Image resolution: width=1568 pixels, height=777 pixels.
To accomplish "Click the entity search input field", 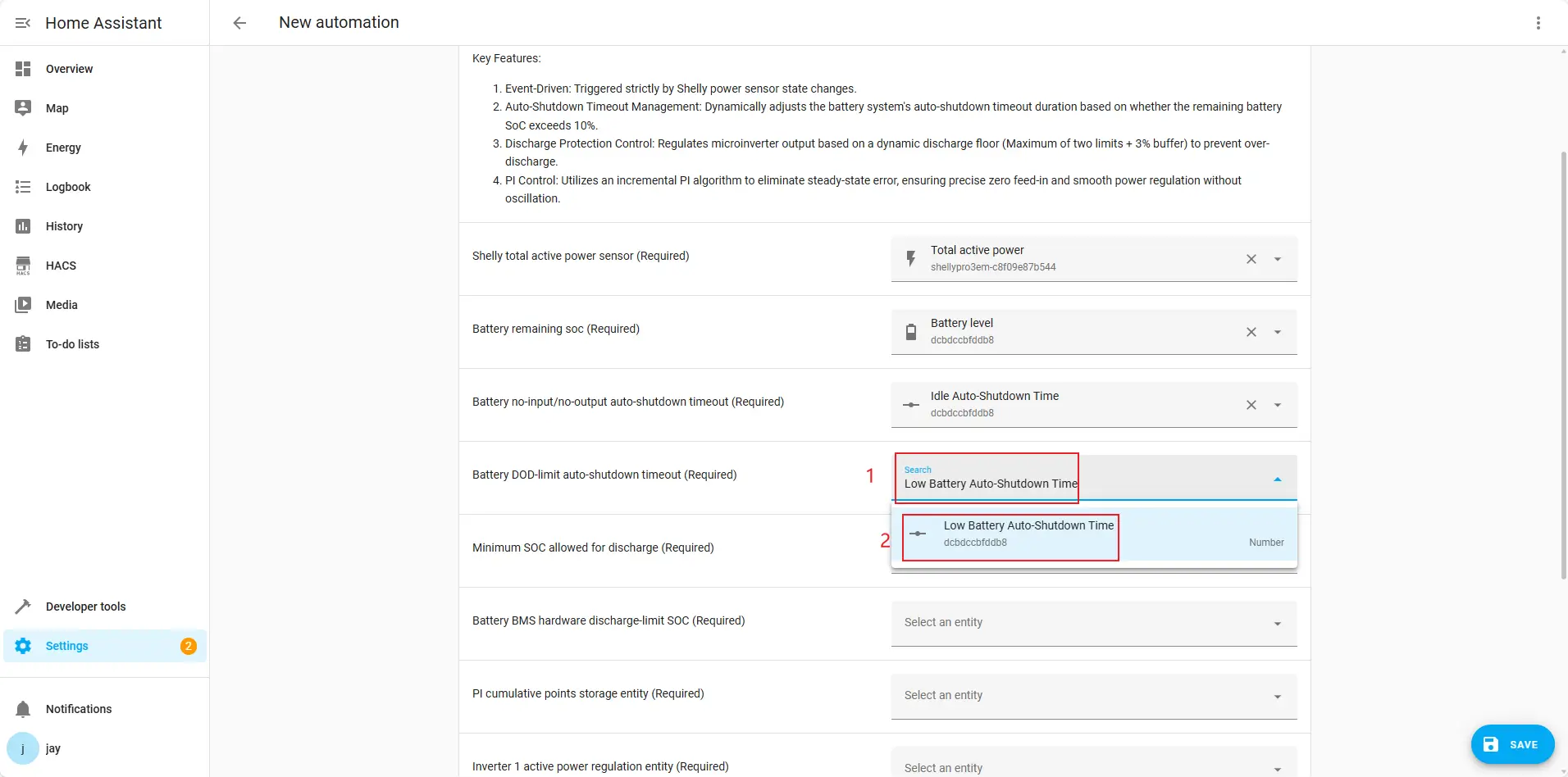I will [1066, 484].
